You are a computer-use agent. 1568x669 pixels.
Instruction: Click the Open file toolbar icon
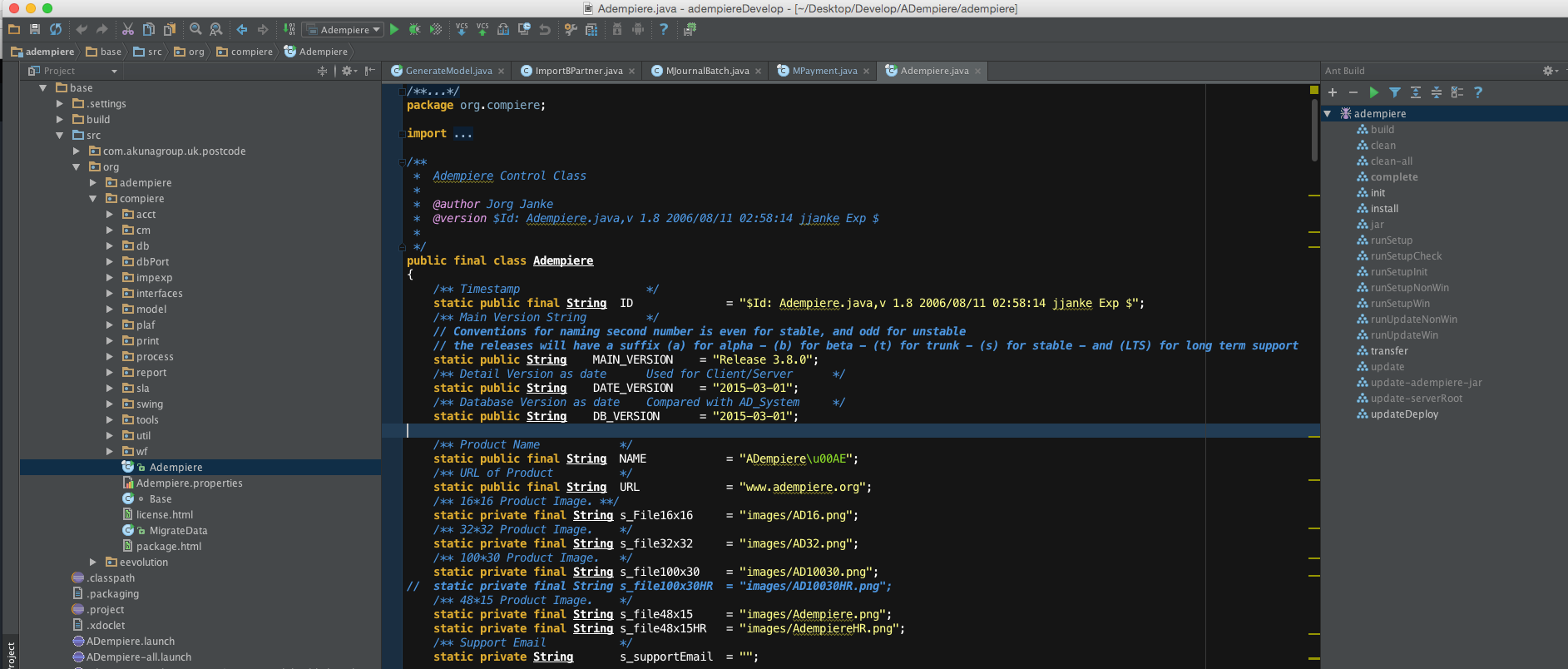13,29
